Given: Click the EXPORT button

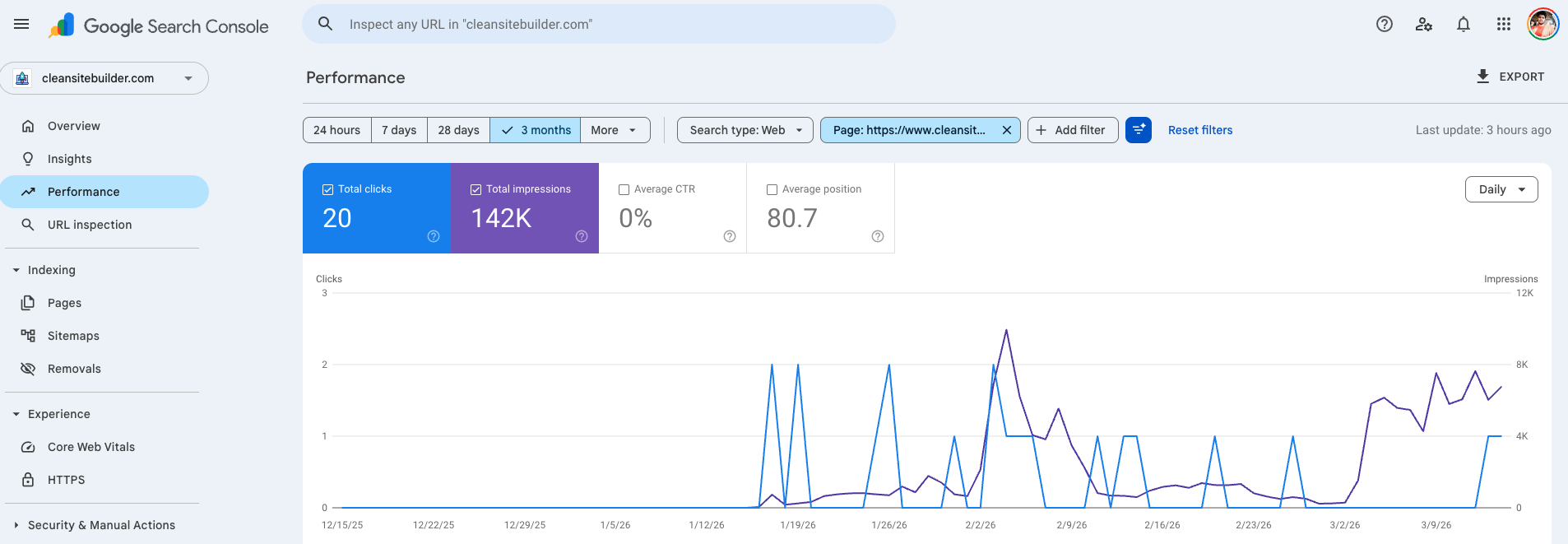Looking at the screenshot, I should pyautogui.click(x=1510, y=77).
